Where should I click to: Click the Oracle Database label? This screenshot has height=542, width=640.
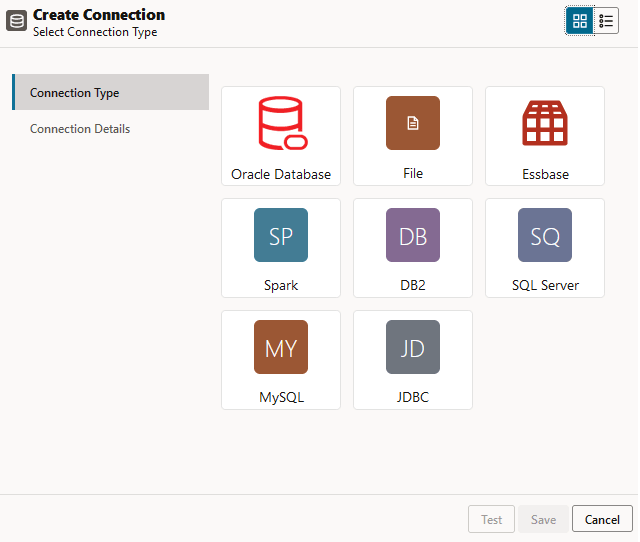(281, 174)
